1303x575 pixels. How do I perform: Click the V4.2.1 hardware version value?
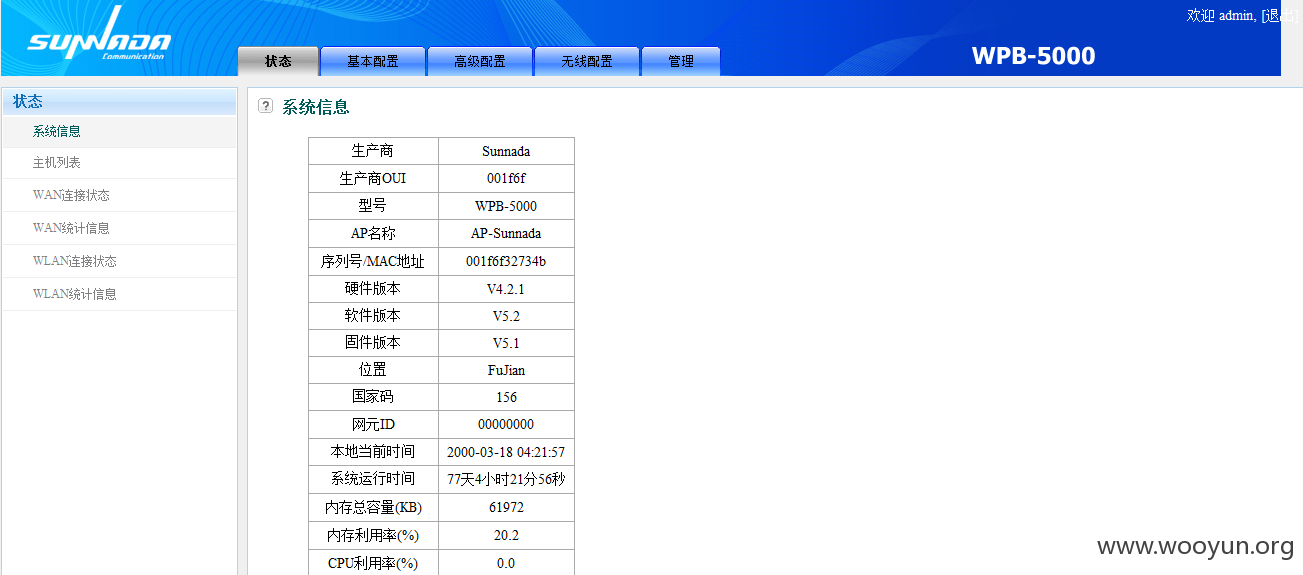[x=506, y=288]
